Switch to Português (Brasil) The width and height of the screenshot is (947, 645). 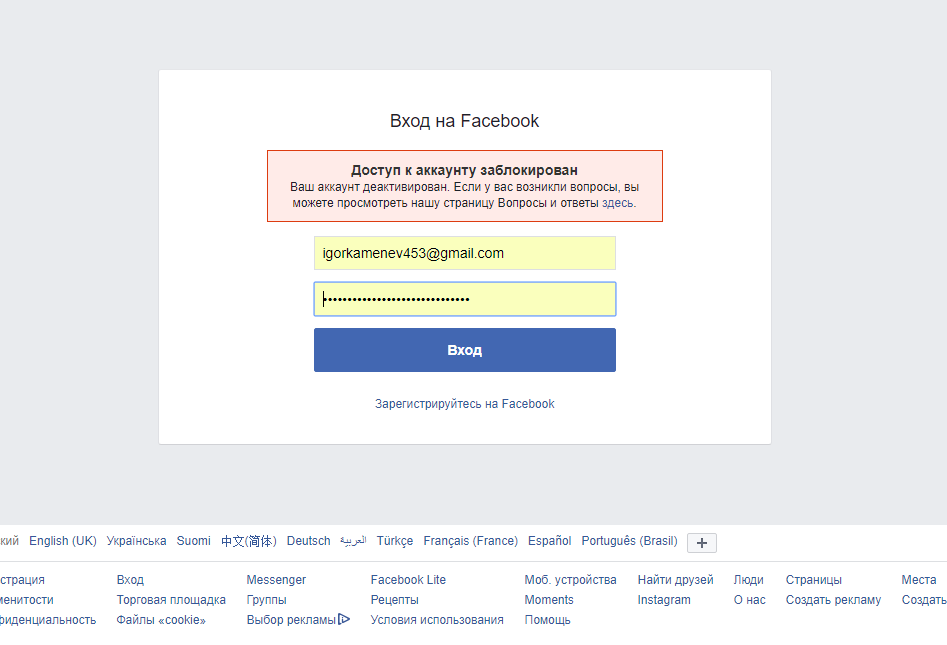coord(629,541)
